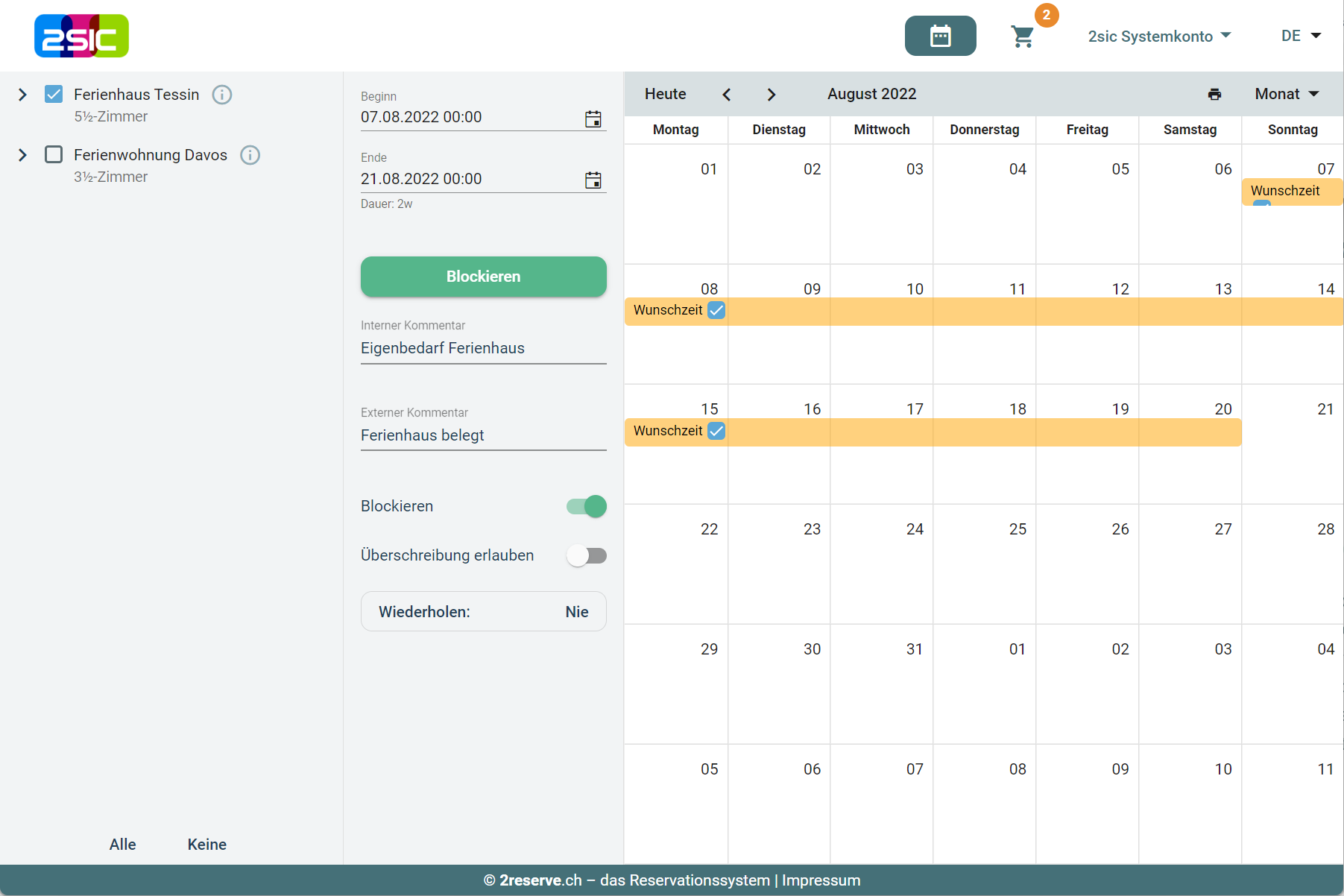The image size is (1344, 896).
Task: Show info for Ferienwohnung Davos
Action: pyautogui.click(x=250, y=155)
